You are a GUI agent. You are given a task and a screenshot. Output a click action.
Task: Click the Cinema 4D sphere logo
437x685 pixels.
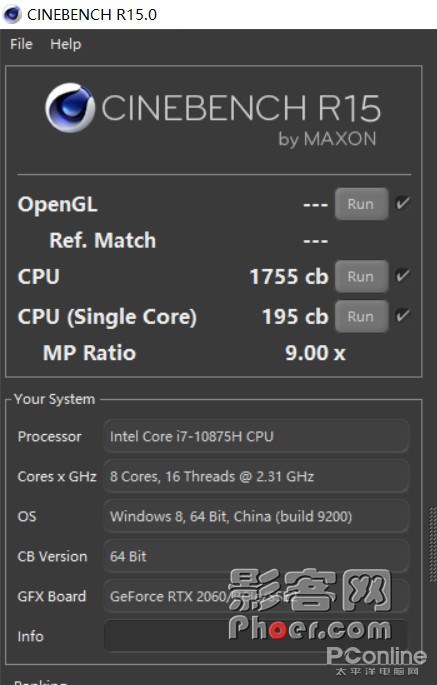70,108
